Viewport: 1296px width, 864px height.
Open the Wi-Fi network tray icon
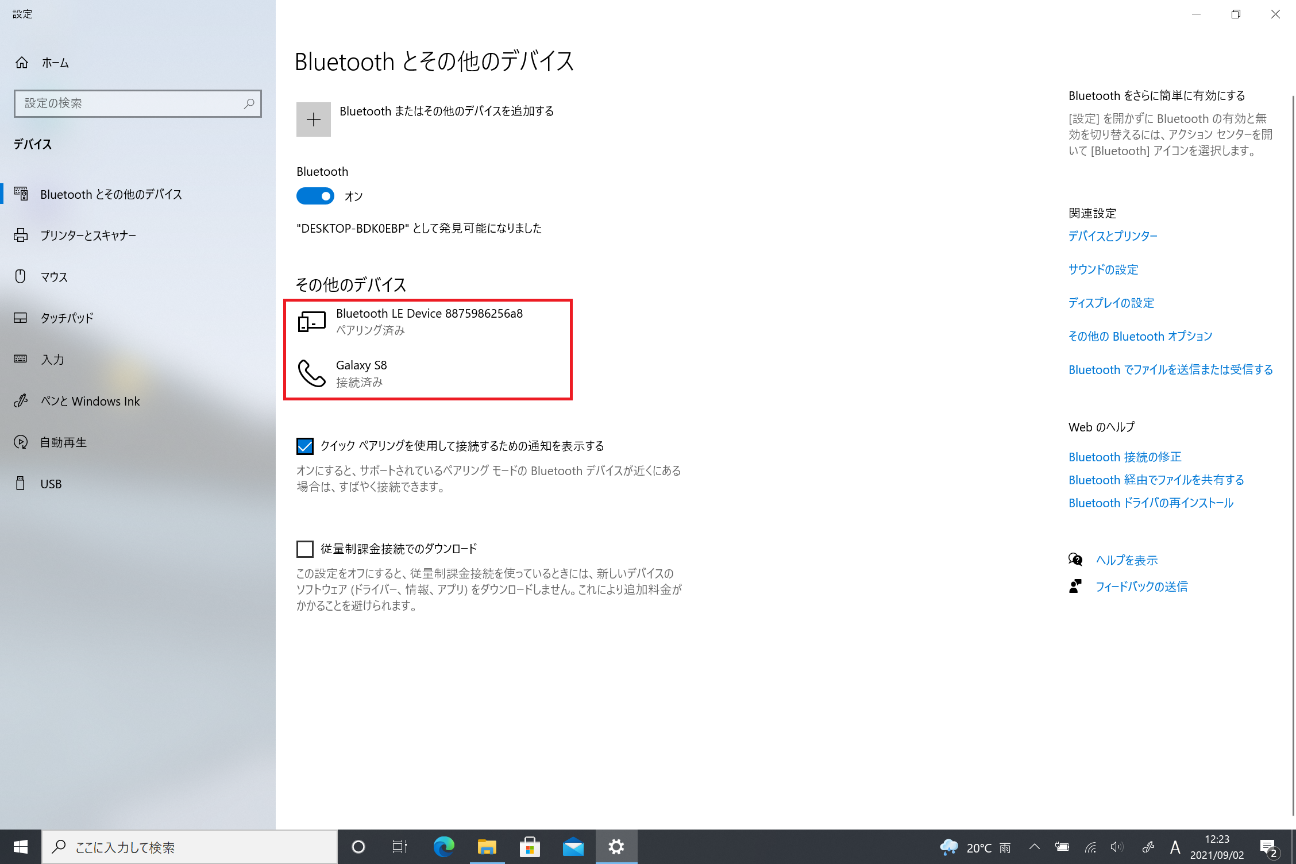(x=1090, y=847)
